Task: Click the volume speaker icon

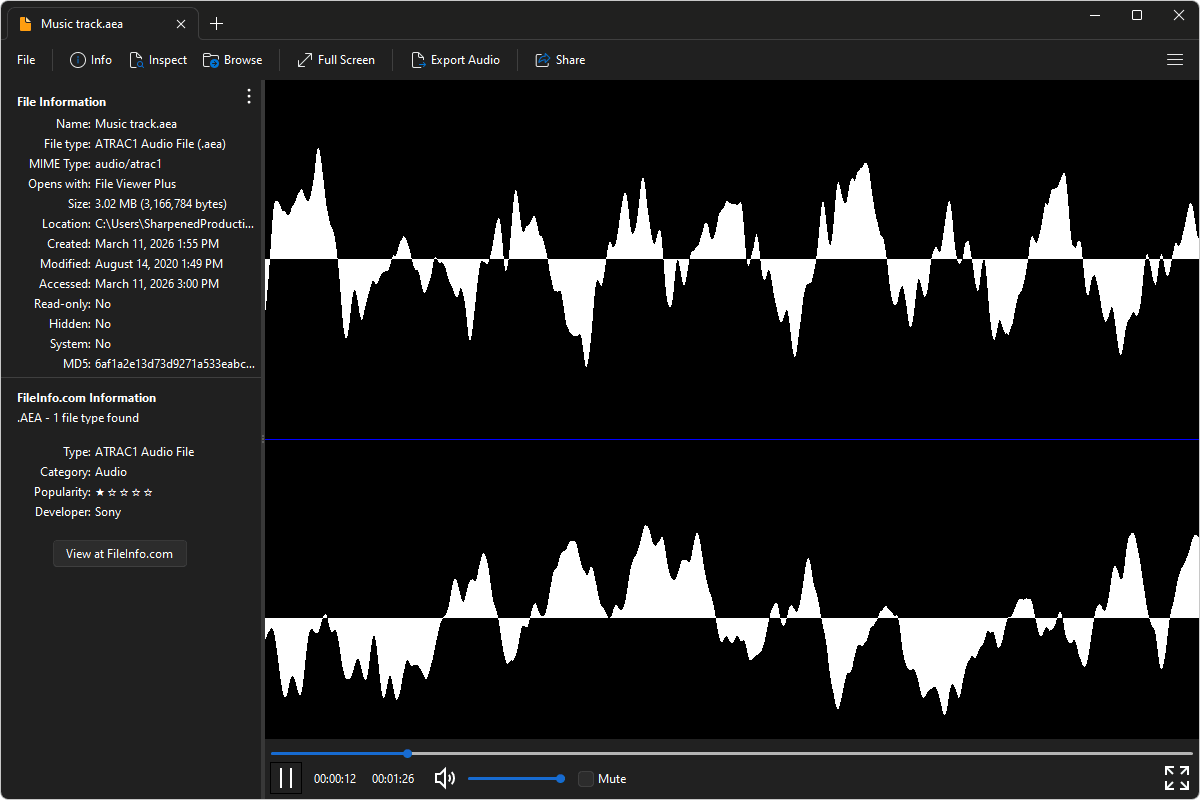Action: [444, 778]
